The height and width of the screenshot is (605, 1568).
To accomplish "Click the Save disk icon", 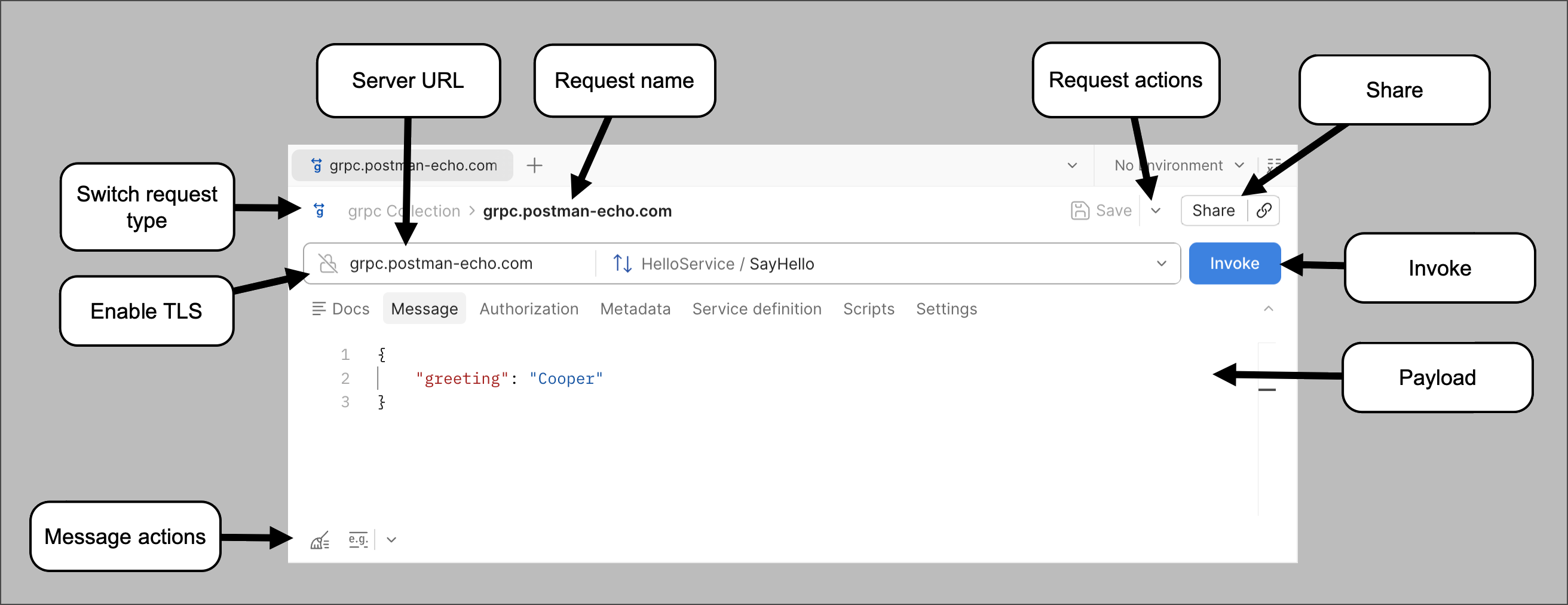I will (1080, 210).
